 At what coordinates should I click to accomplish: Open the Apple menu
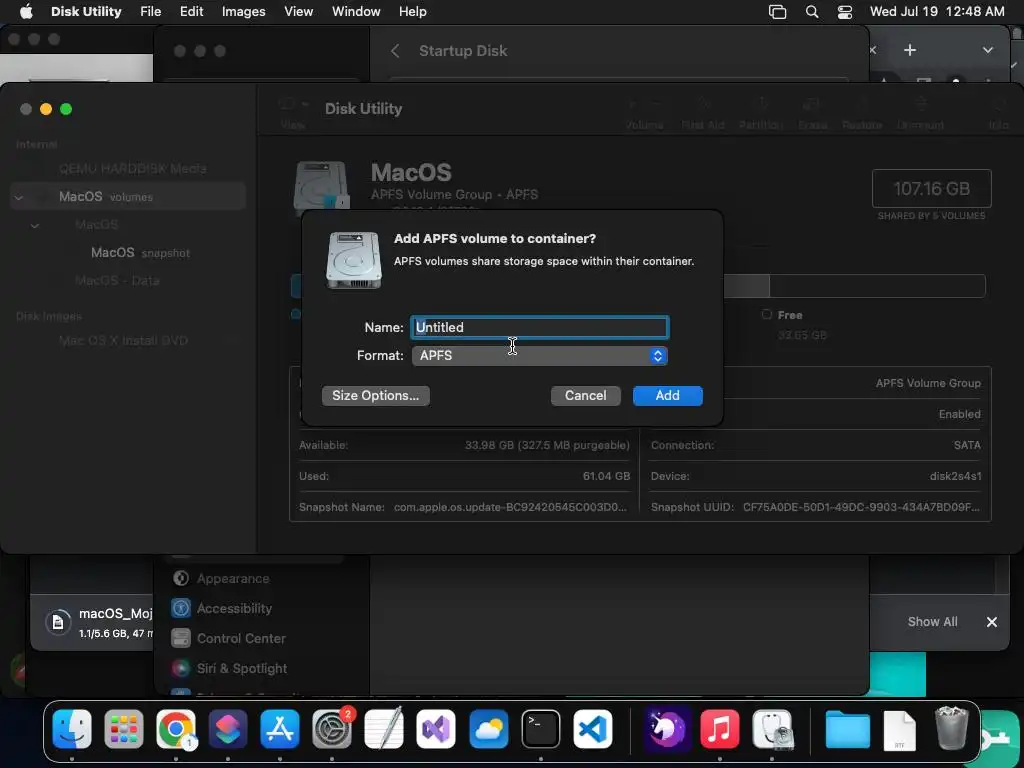tap(26, 11)
